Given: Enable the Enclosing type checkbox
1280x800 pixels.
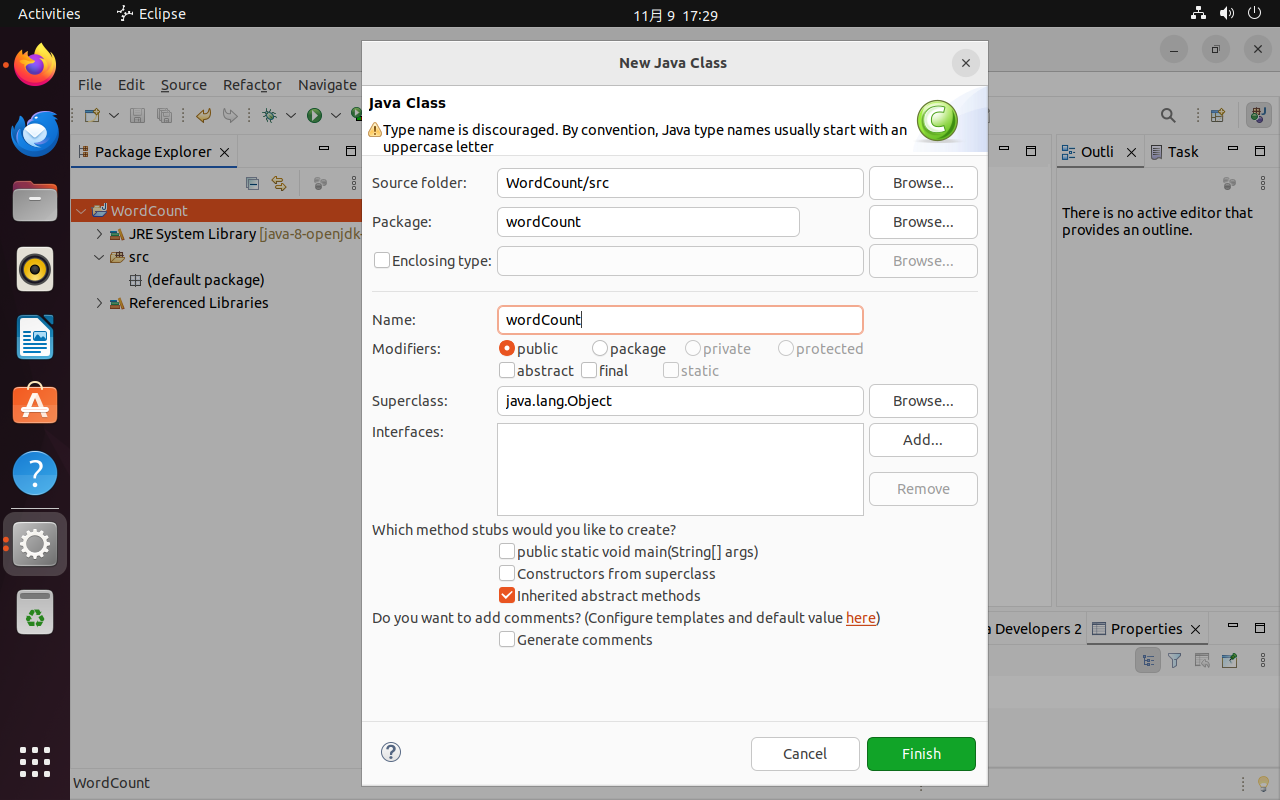Looking at the screenshot, I should pyautogui.click(x=382, y=260).
